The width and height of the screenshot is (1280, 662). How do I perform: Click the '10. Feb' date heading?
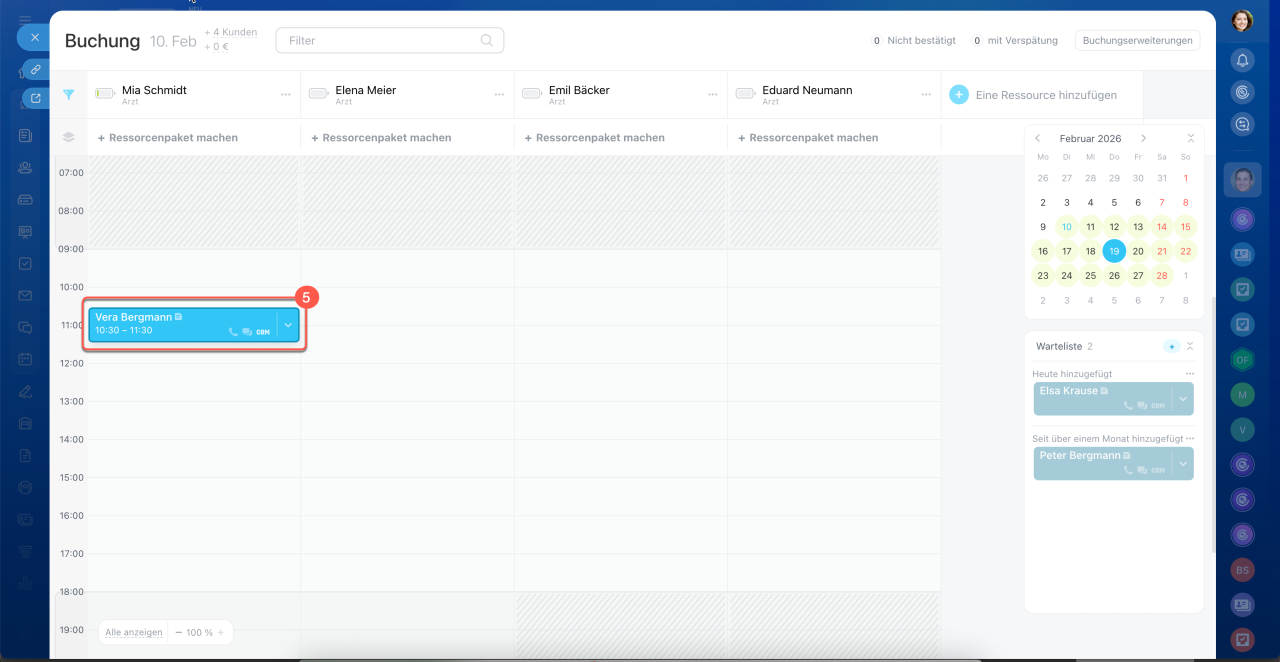pyautogui.click(x=173, y=41)
